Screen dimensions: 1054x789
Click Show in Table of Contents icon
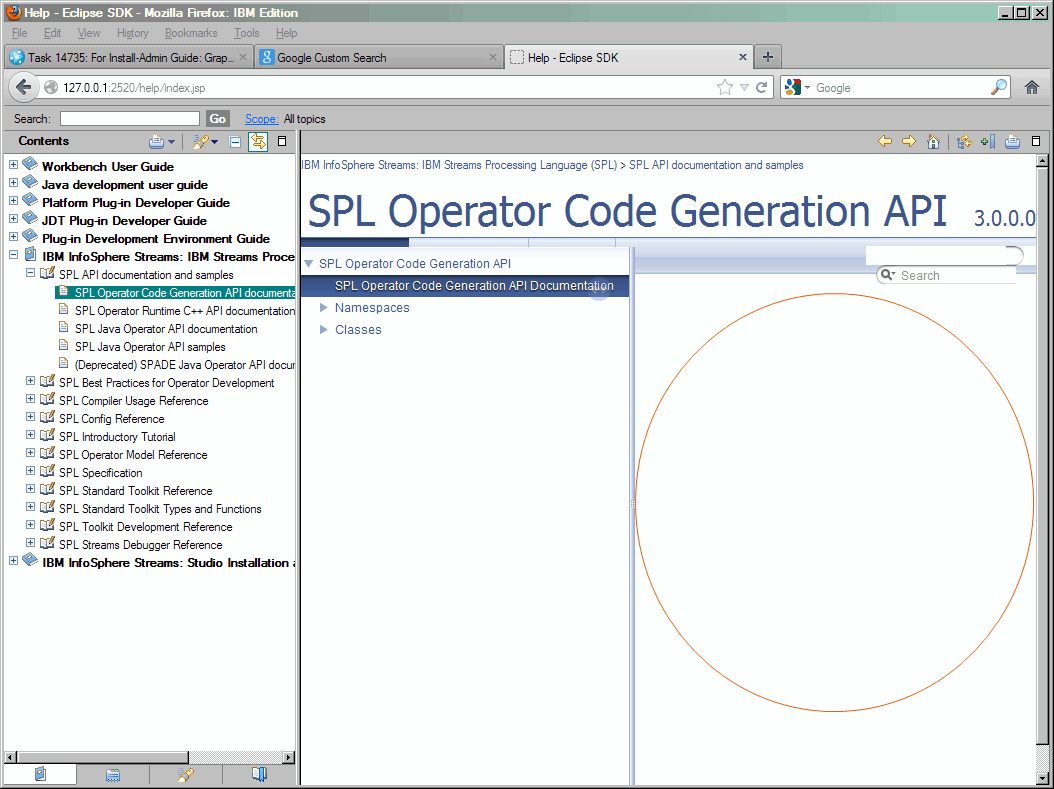point(964,141)
